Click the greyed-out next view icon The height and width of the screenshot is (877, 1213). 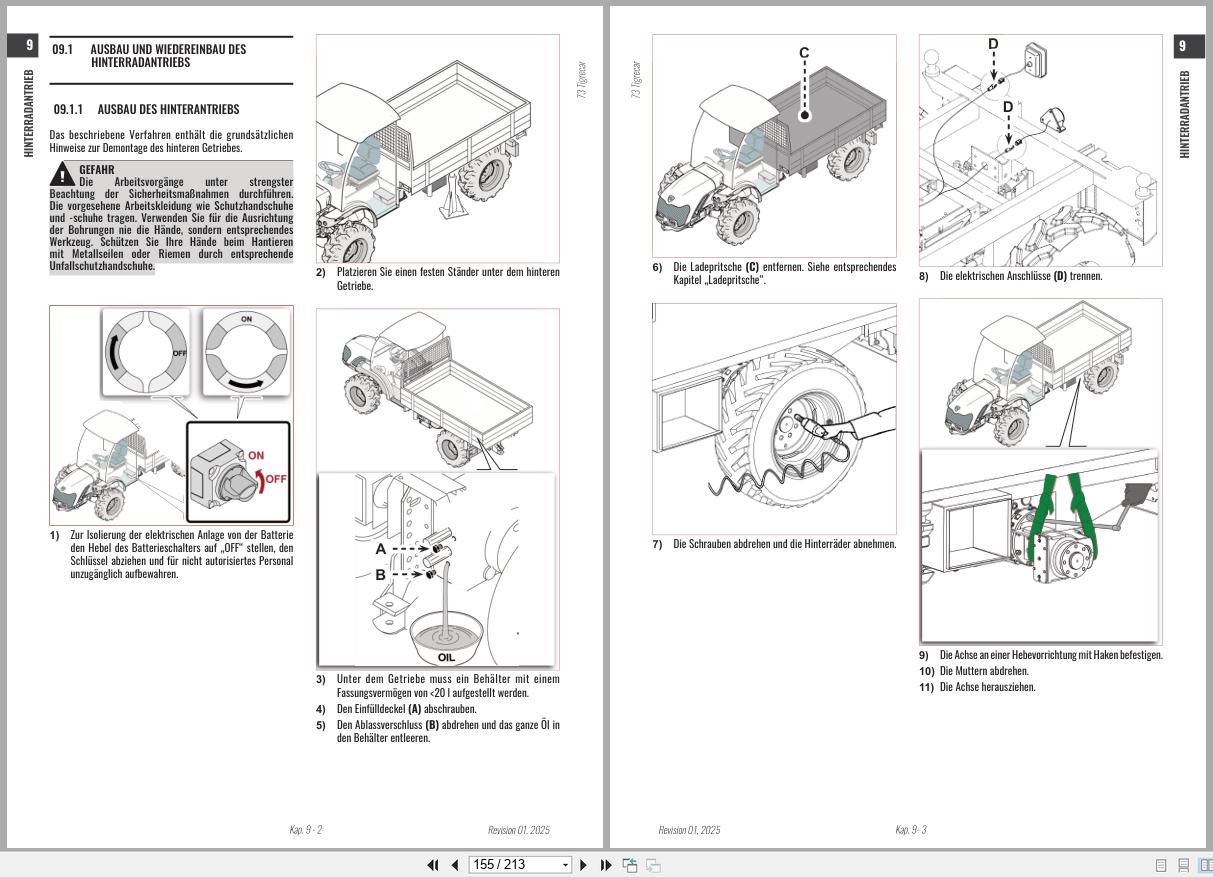[x=653, y=865]
